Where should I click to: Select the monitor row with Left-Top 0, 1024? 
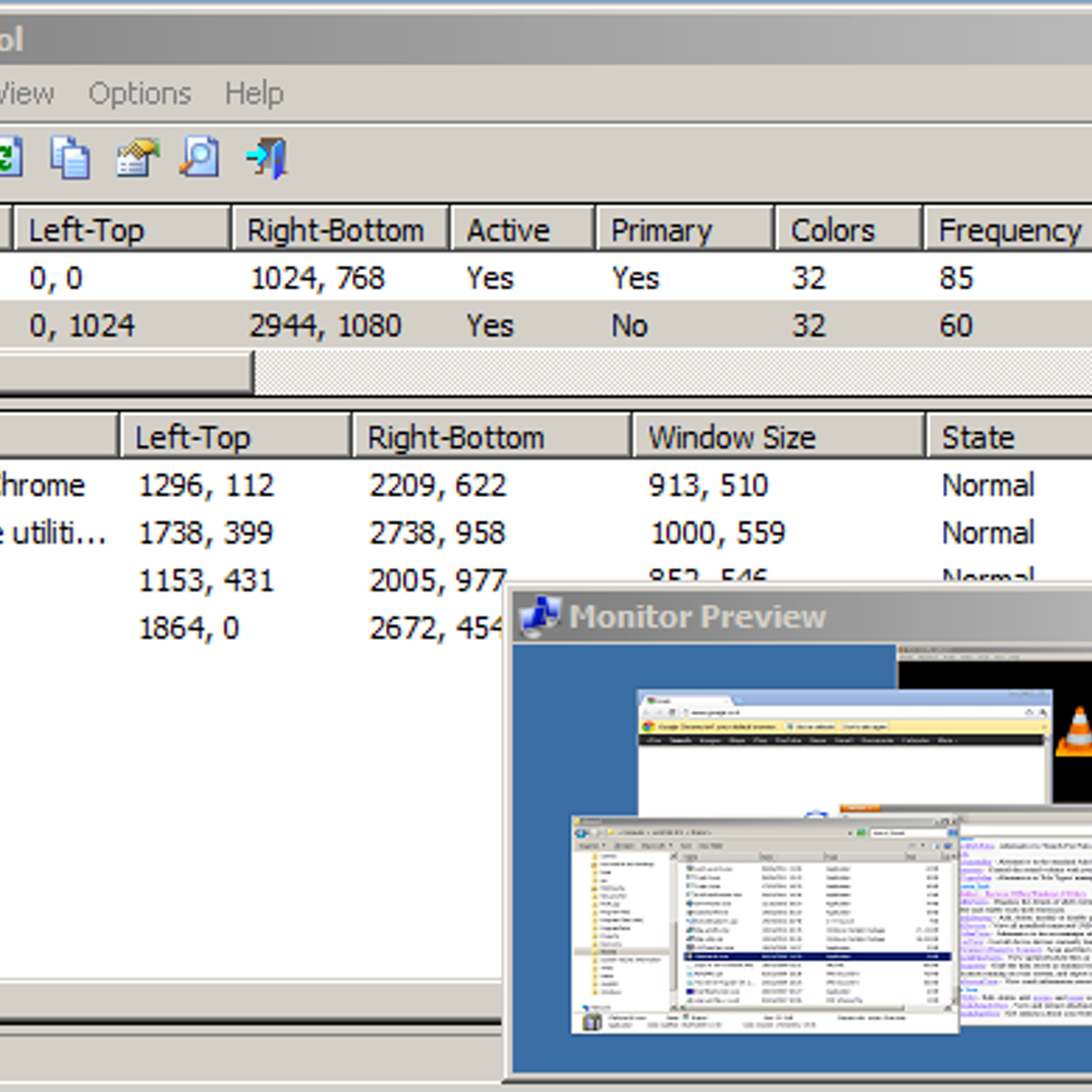(x=546, y=325)
